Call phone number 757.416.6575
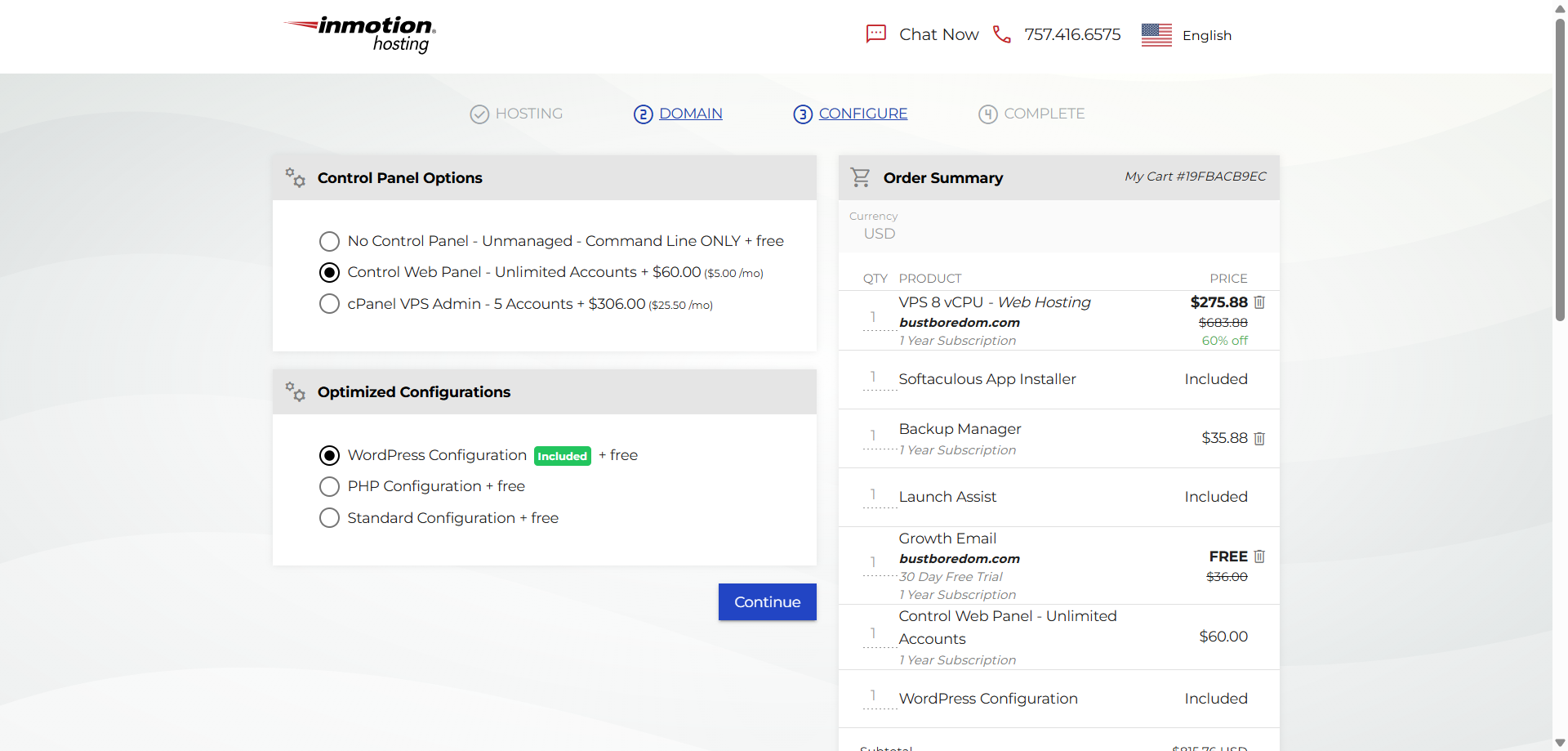The width and height of the screenshot is (1568, 751). point(1072,34)
